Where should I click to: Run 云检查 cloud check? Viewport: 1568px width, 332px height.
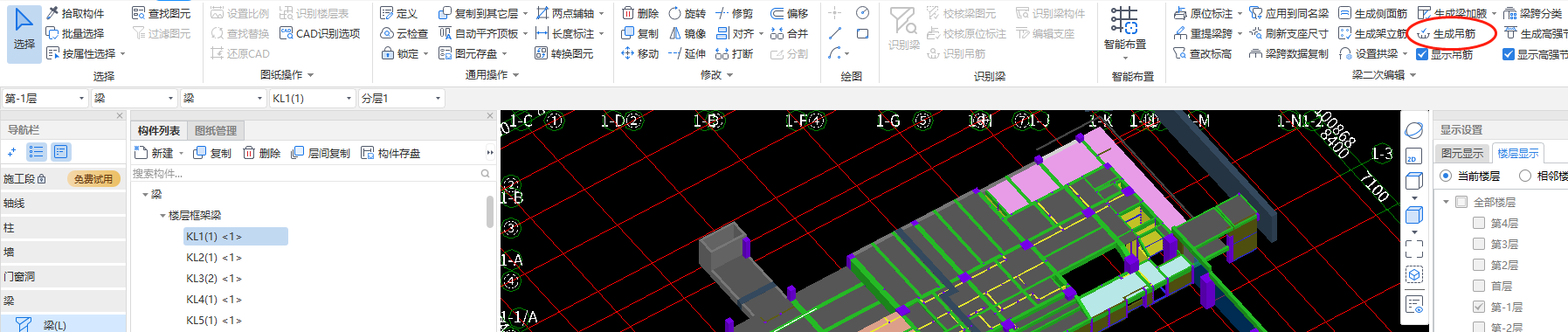point(404,33)
